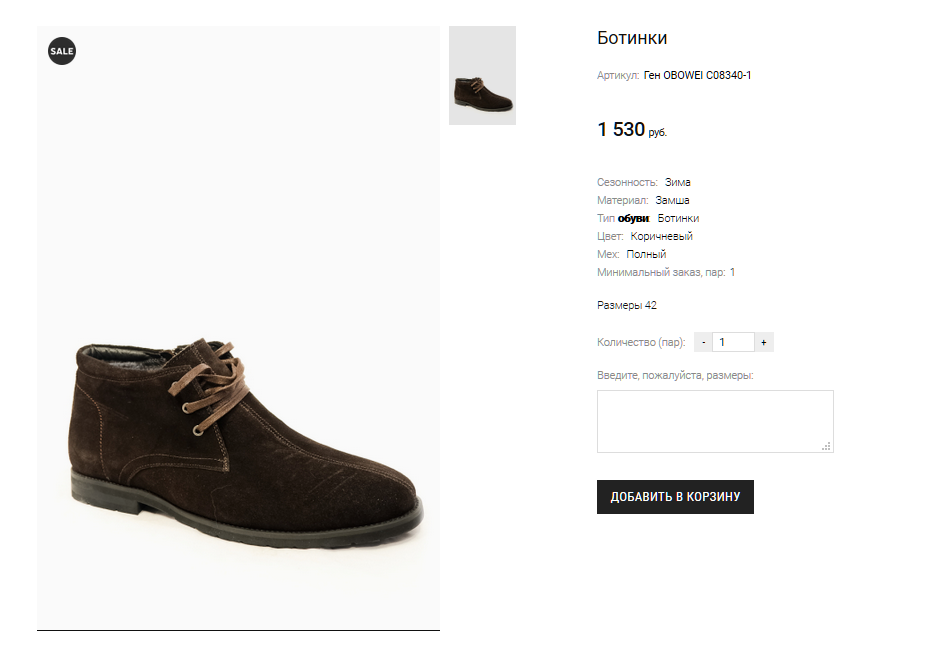927x664 pixels.
Task: Click the Размеры 42 text
Action: pos(627,305)
